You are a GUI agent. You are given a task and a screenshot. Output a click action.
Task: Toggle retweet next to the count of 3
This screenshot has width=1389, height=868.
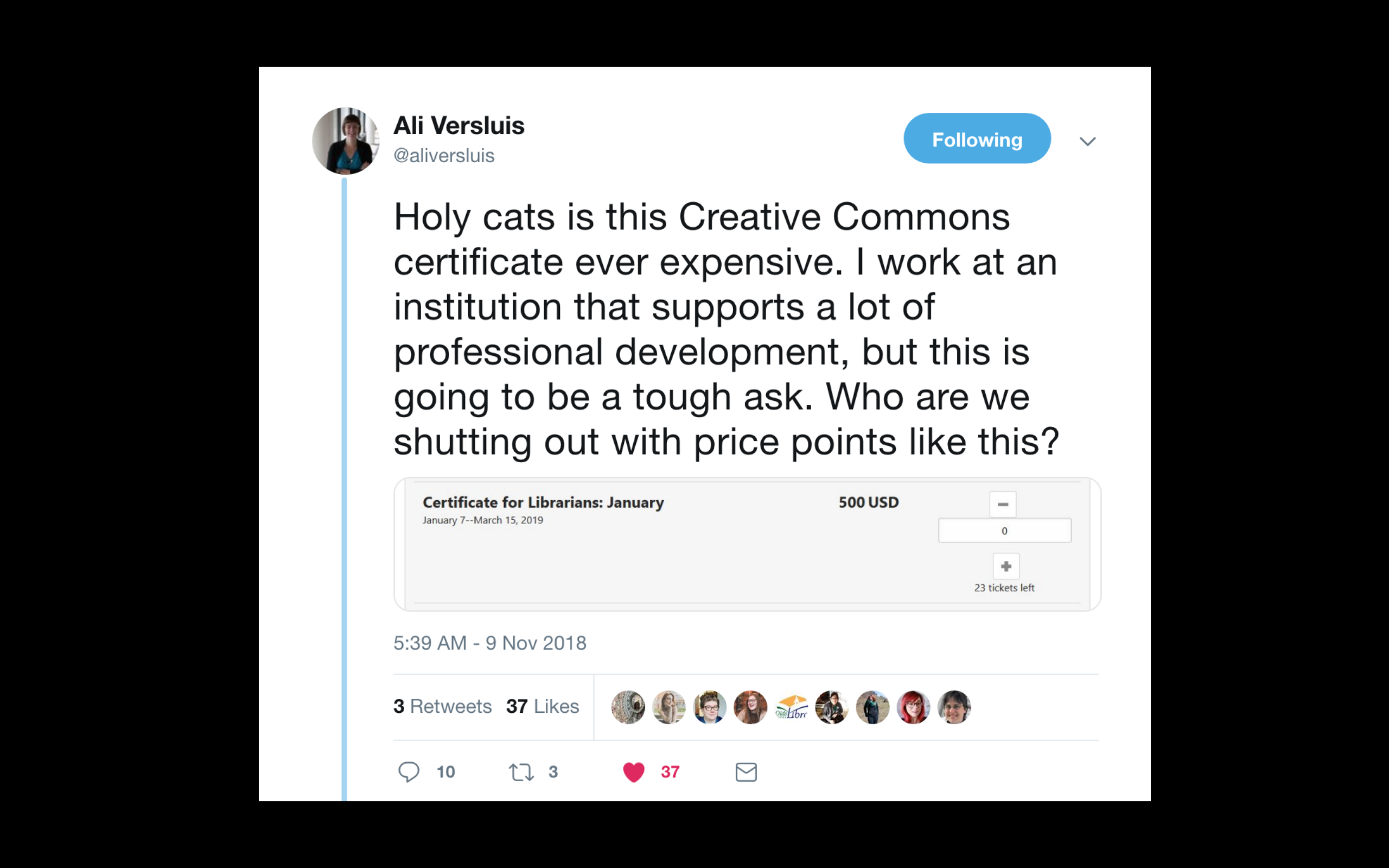521,772
